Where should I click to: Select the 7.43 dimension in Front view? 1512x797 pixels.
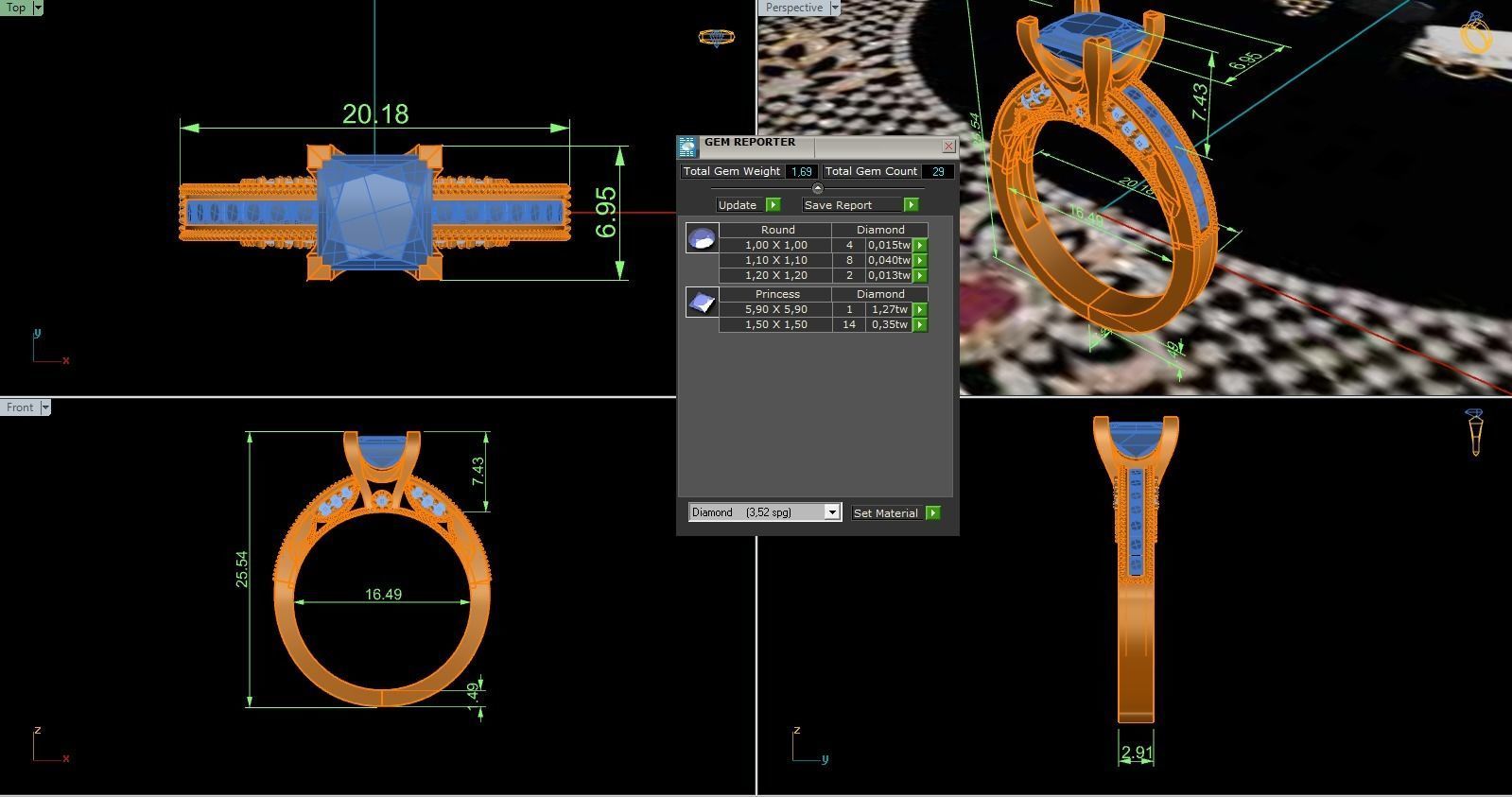[x=478, y=471]
